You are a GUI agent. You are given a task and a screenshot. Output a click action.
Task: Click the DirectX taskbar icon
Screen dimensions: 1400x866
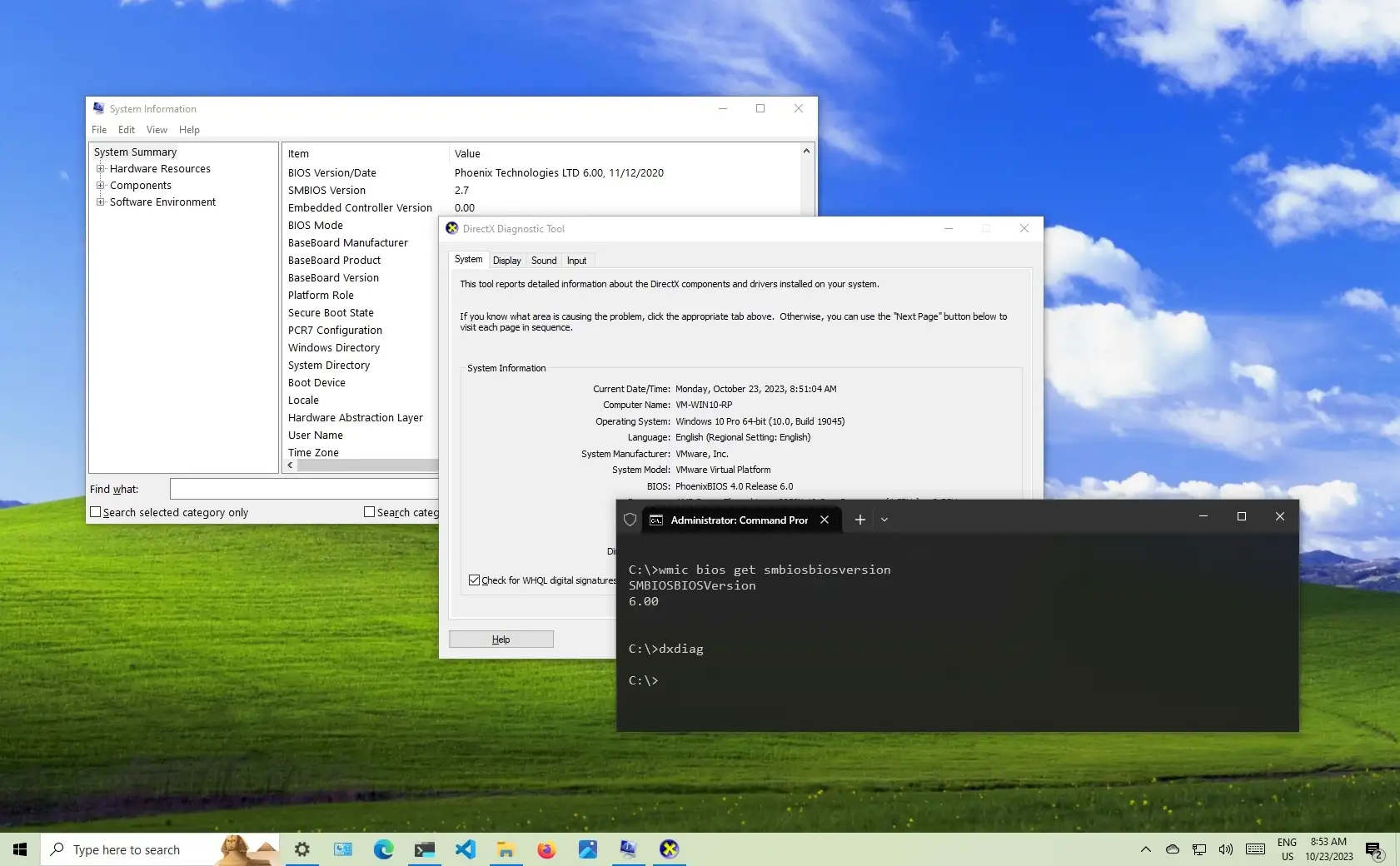pos(669,849)
